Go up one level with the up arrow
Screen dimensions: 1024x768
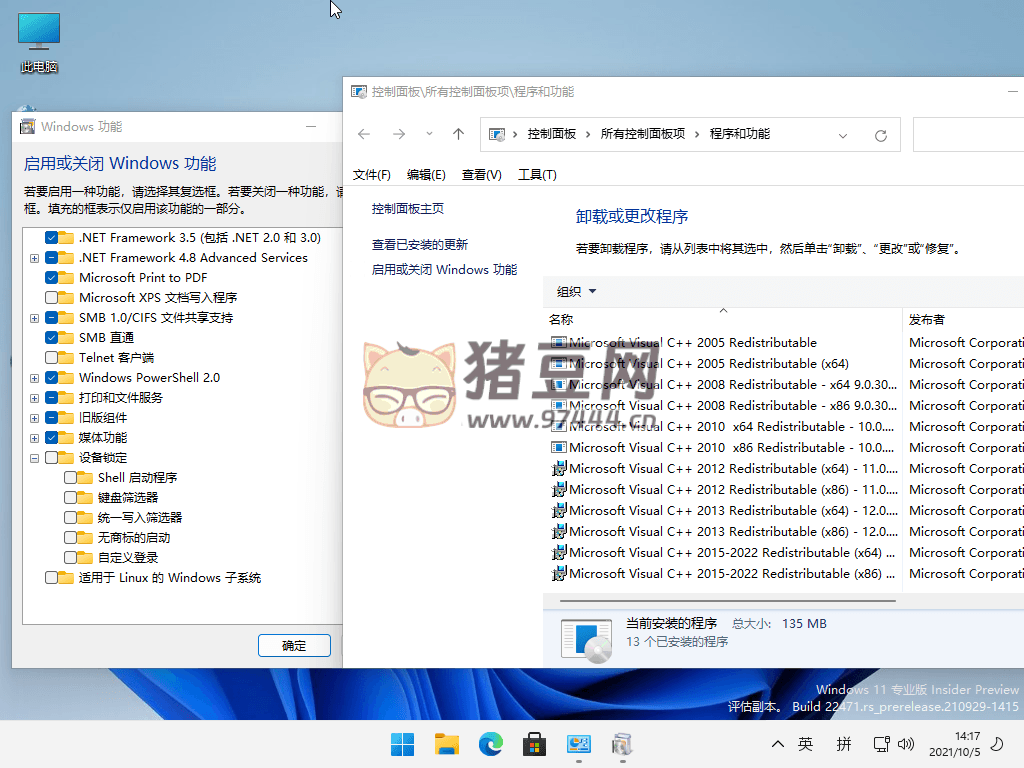(458, 134)
